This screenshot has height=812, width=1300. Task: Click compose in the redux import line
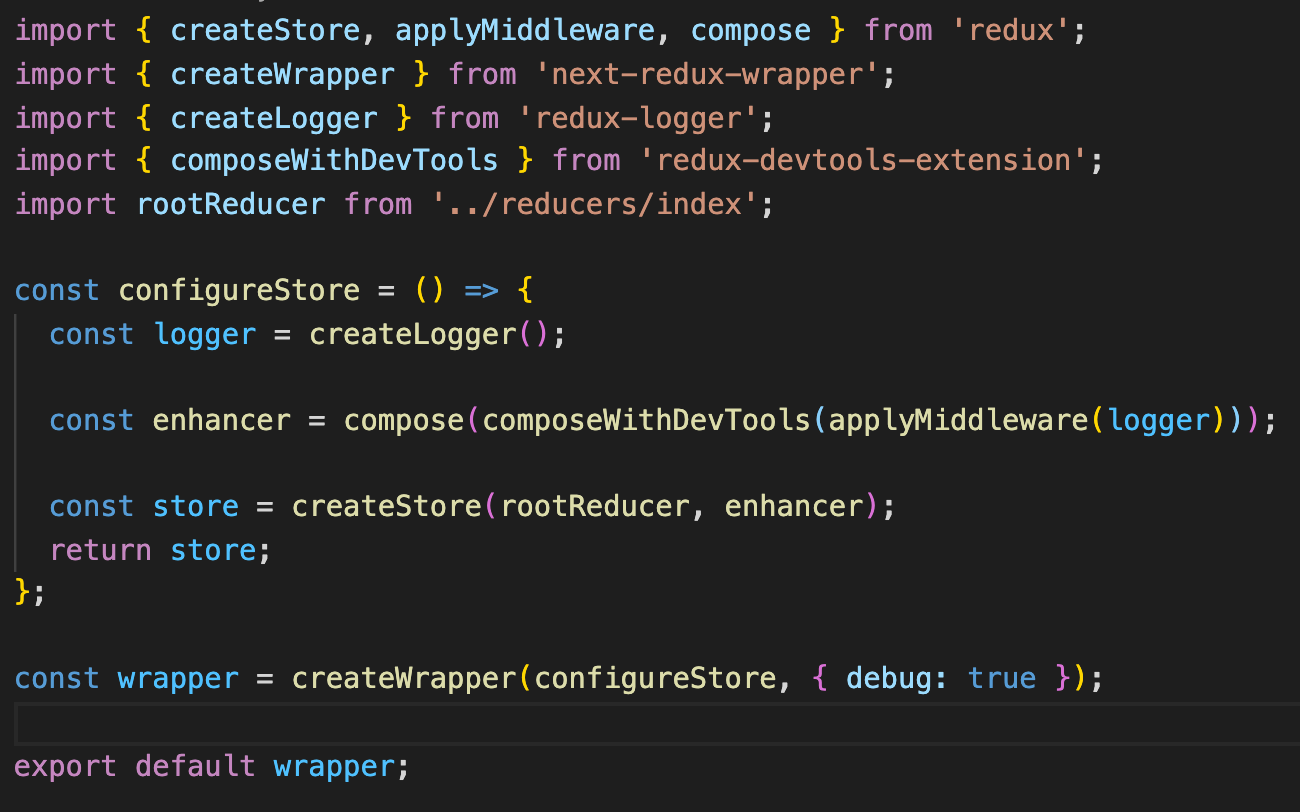[751, 30]
